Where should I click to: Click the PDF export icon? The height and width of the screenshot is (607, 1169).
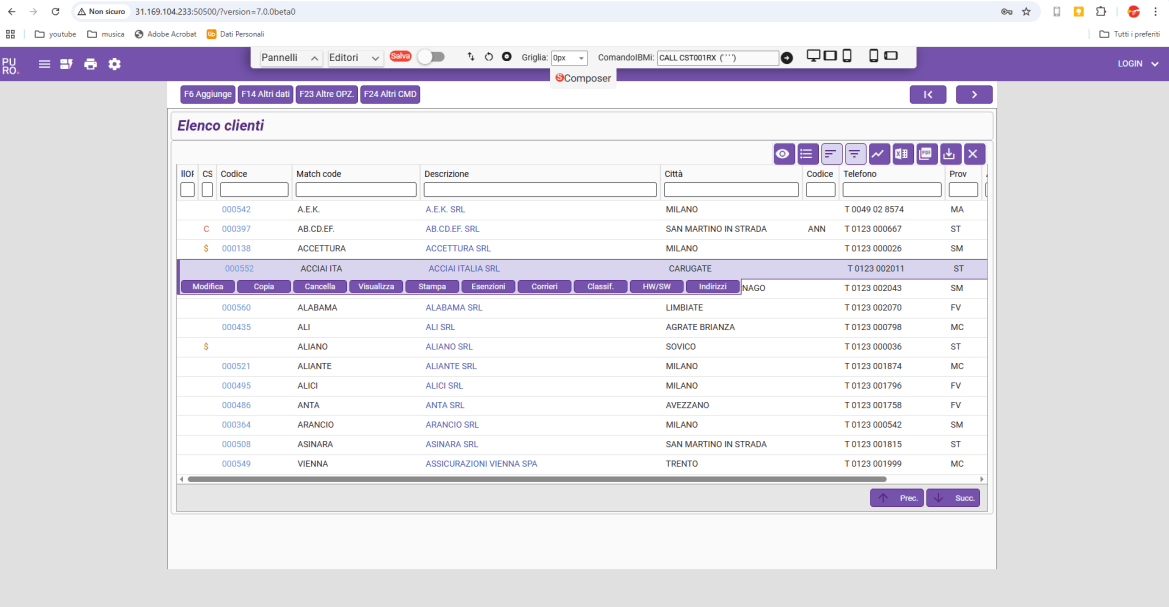[925, 154]
